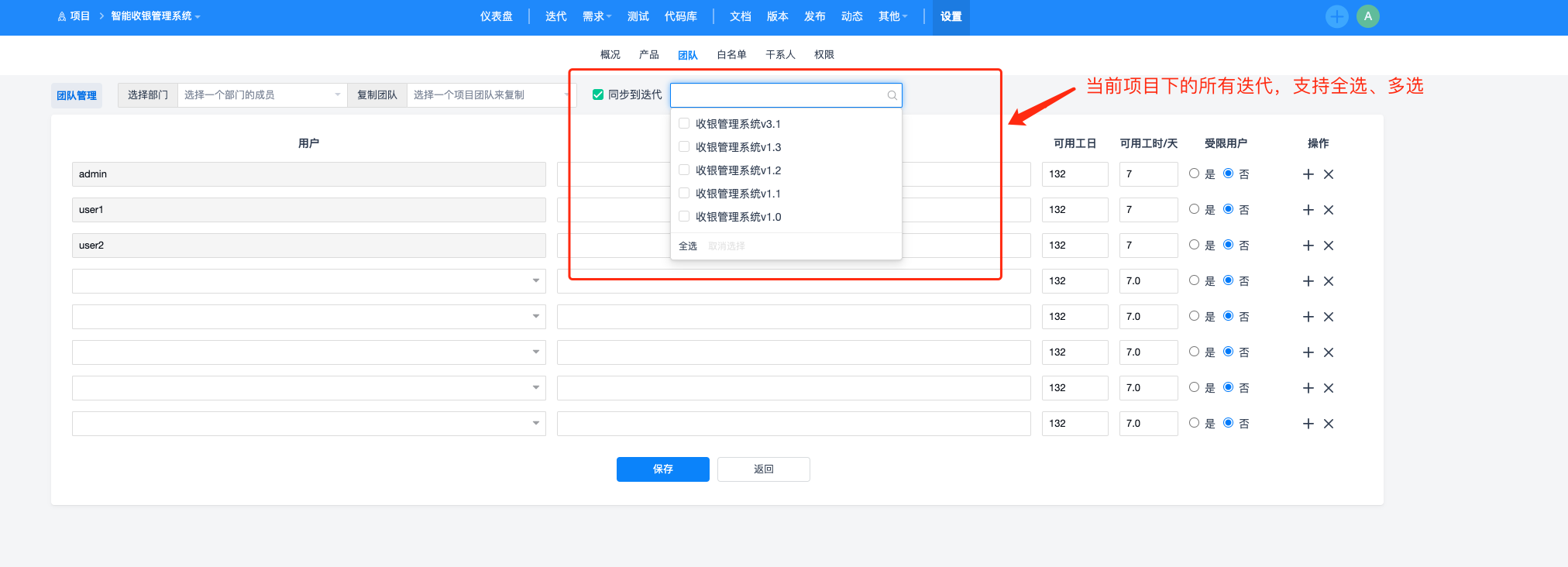Click the blue add button in top bar
Viewport: 1568px width, 567px height.
(x=1336, y=16)
